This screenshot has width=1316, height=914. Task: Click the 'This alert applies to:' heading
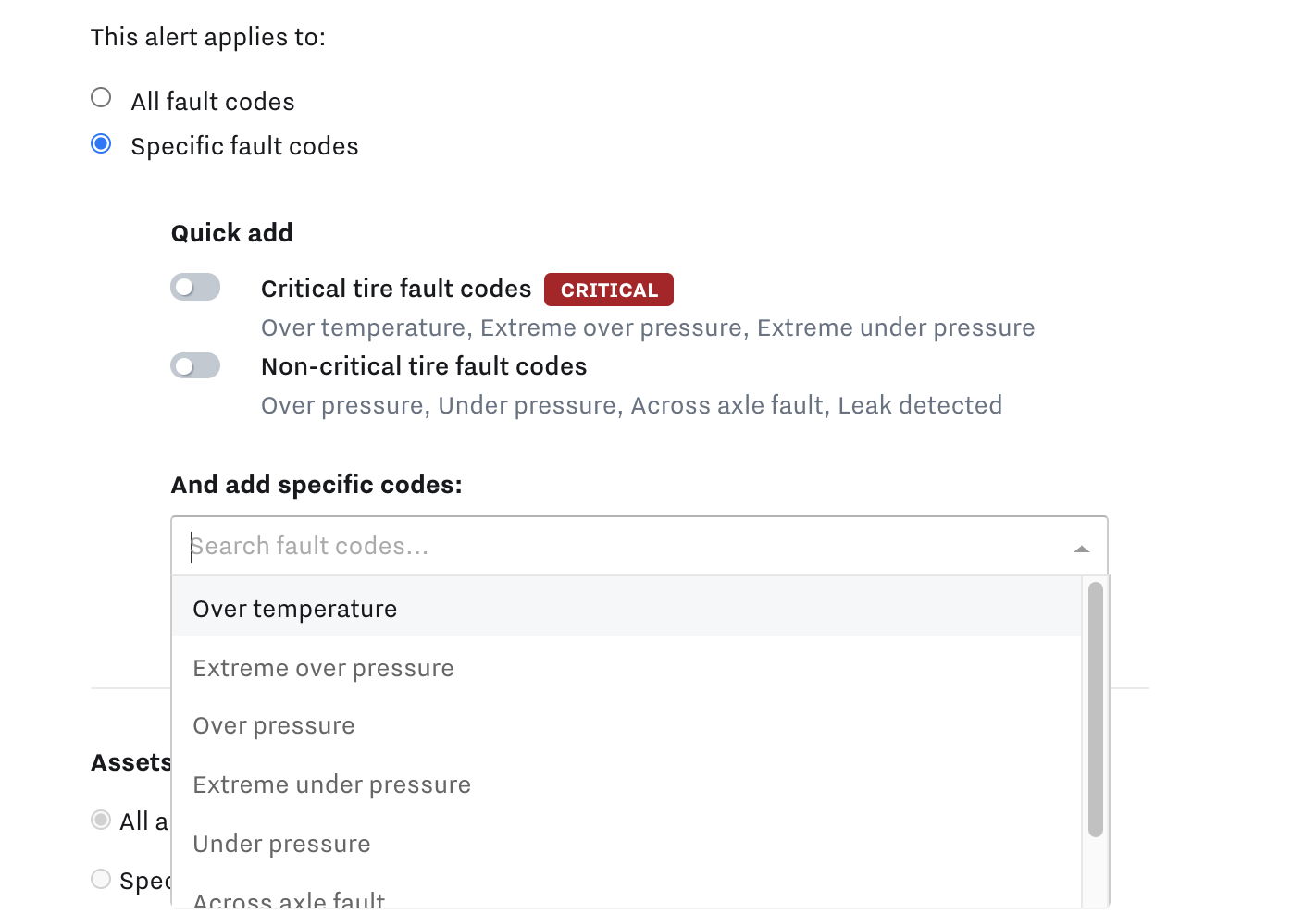click(x=208, y=37)
